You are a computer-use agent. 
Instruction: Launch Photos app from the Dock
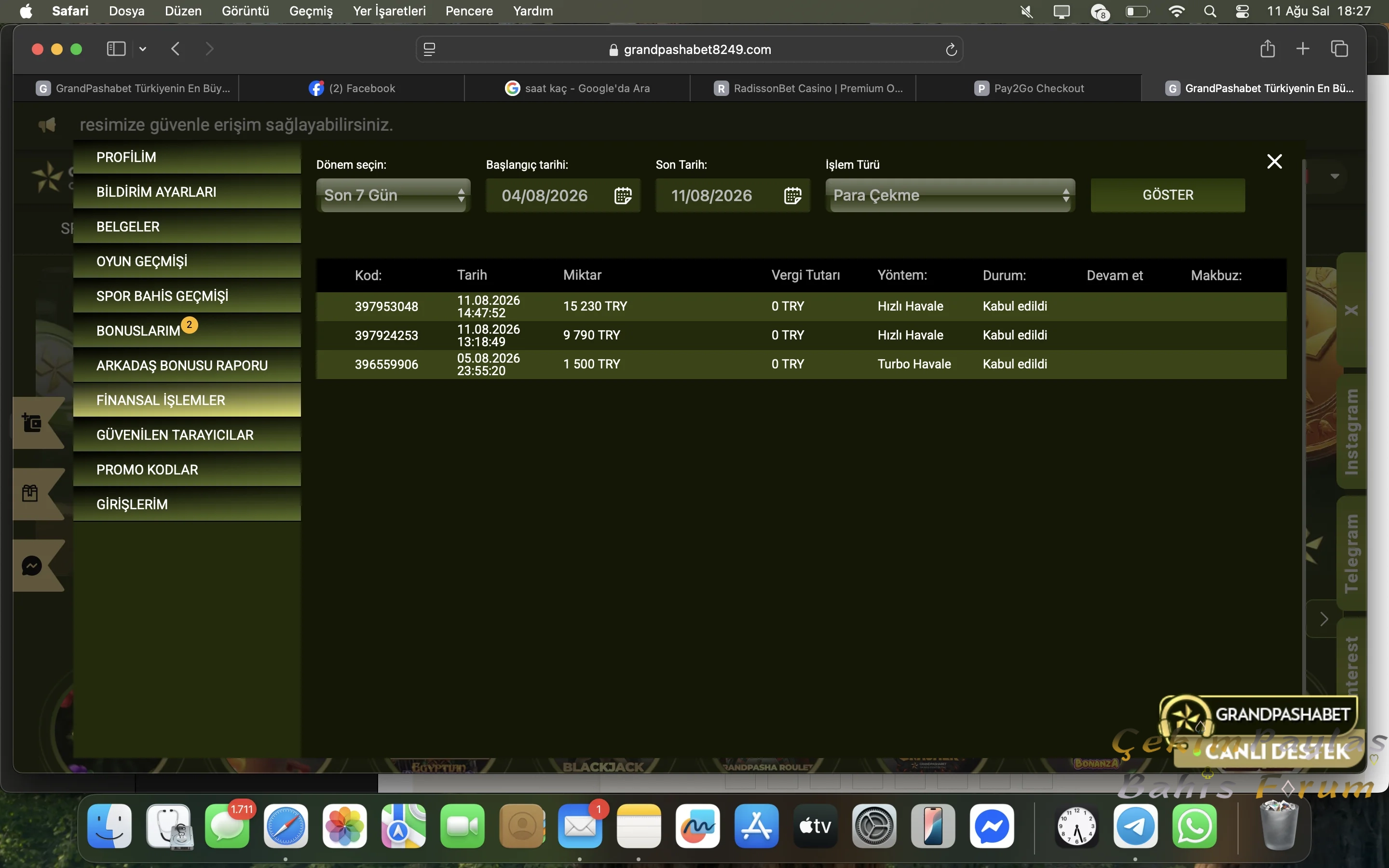point(345,826)
